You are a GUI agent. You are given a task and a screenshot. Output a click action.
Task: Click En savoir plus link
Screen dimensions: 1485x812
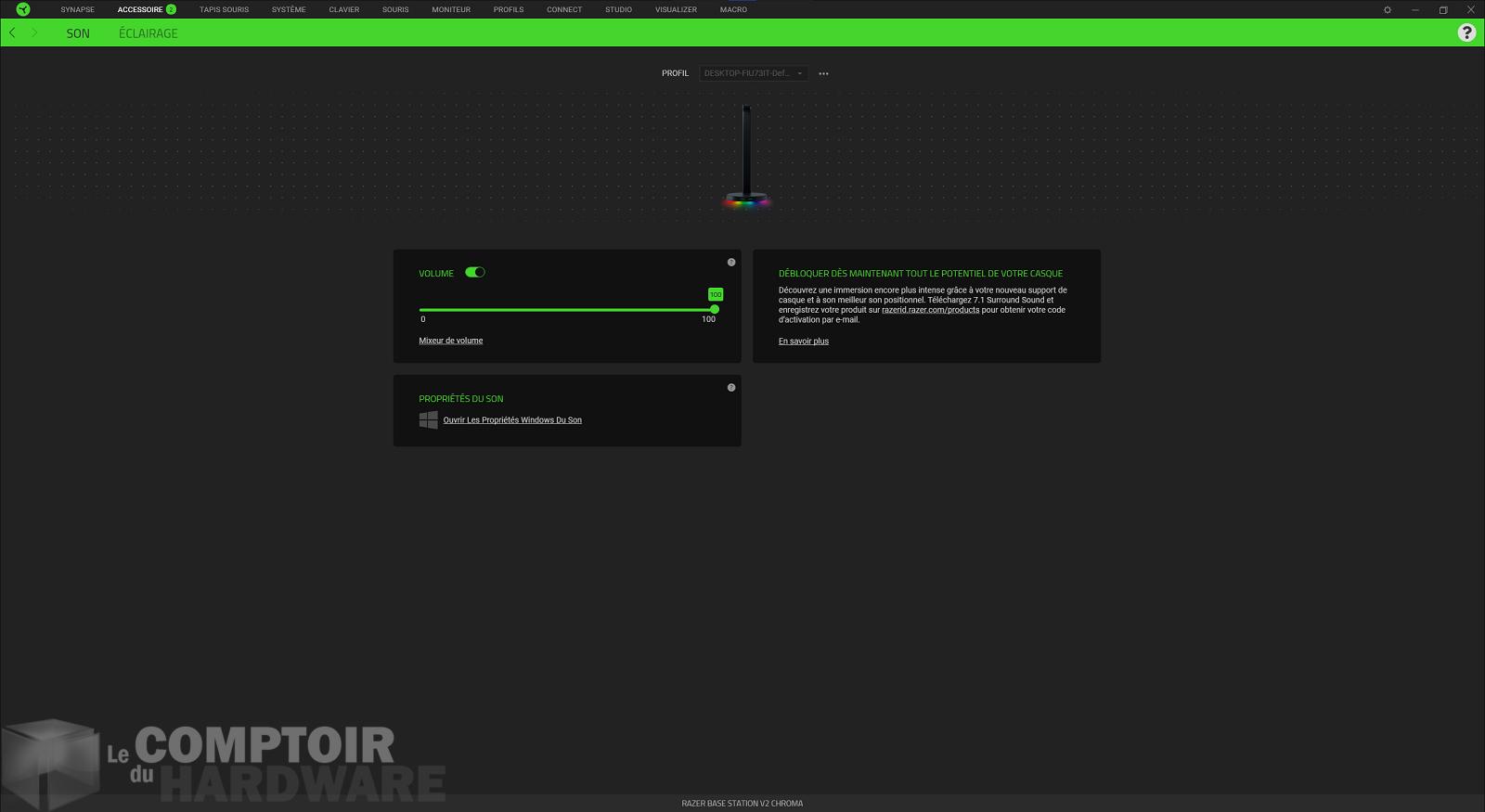point(804,342)
